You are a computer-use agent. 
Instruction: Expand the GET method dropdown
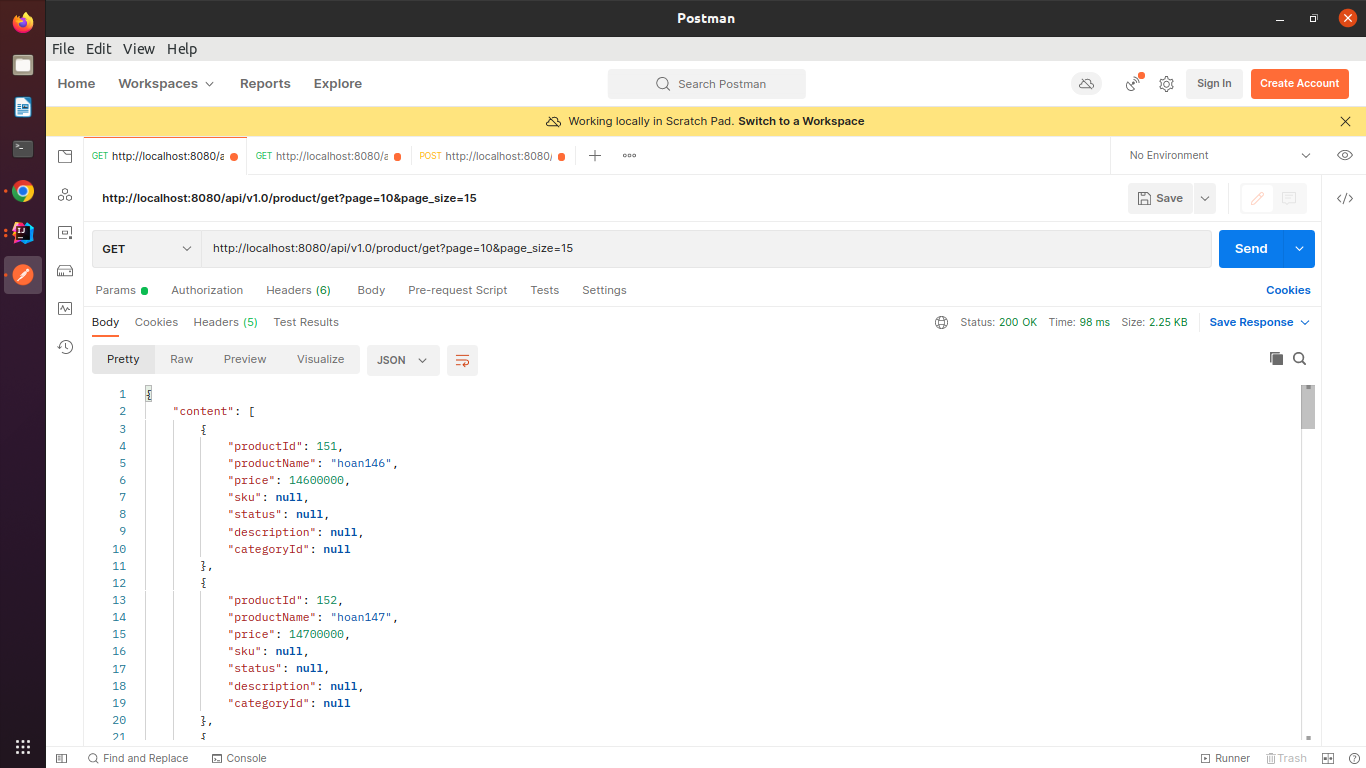[x=147, y=249]
